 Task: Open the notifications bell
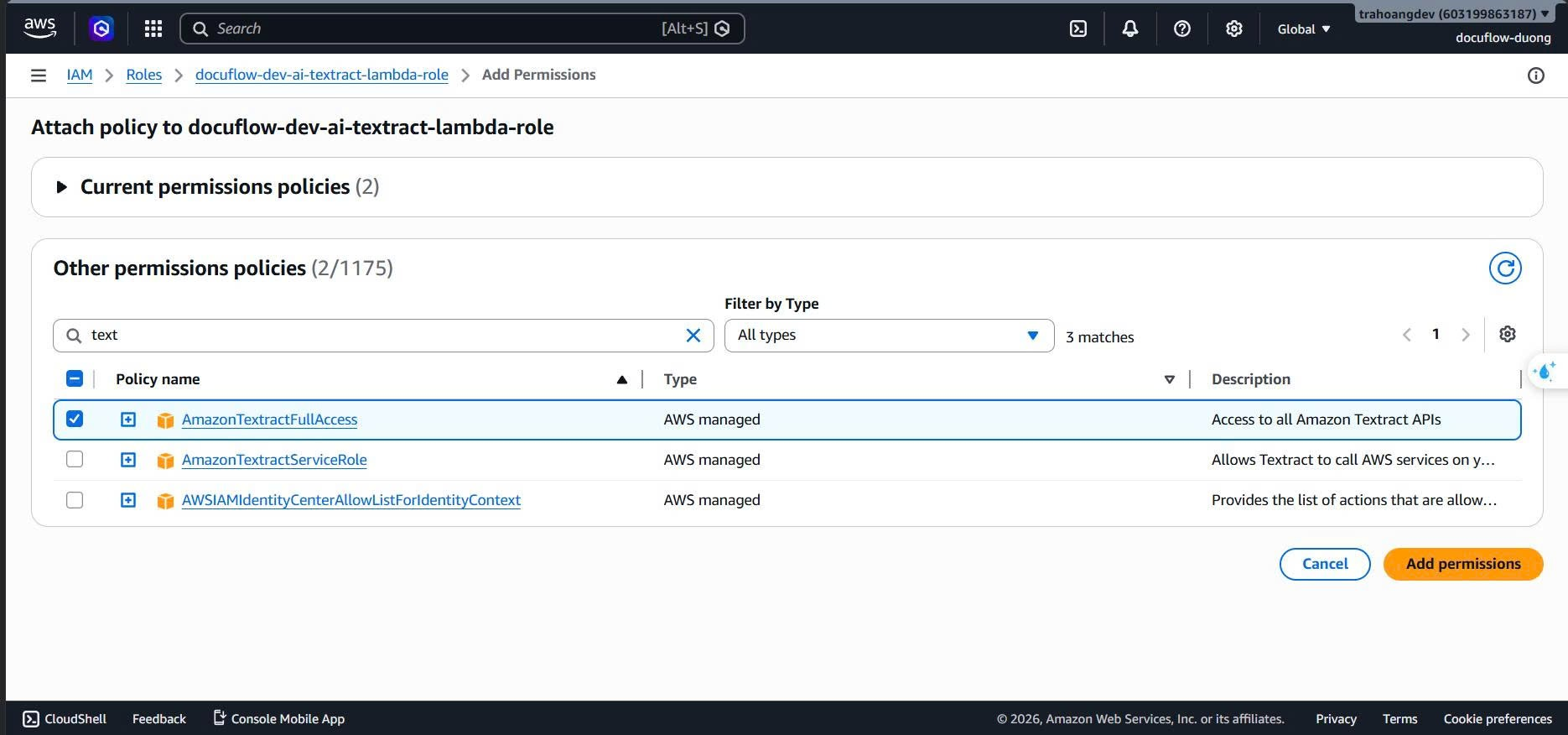[1130, 29]
